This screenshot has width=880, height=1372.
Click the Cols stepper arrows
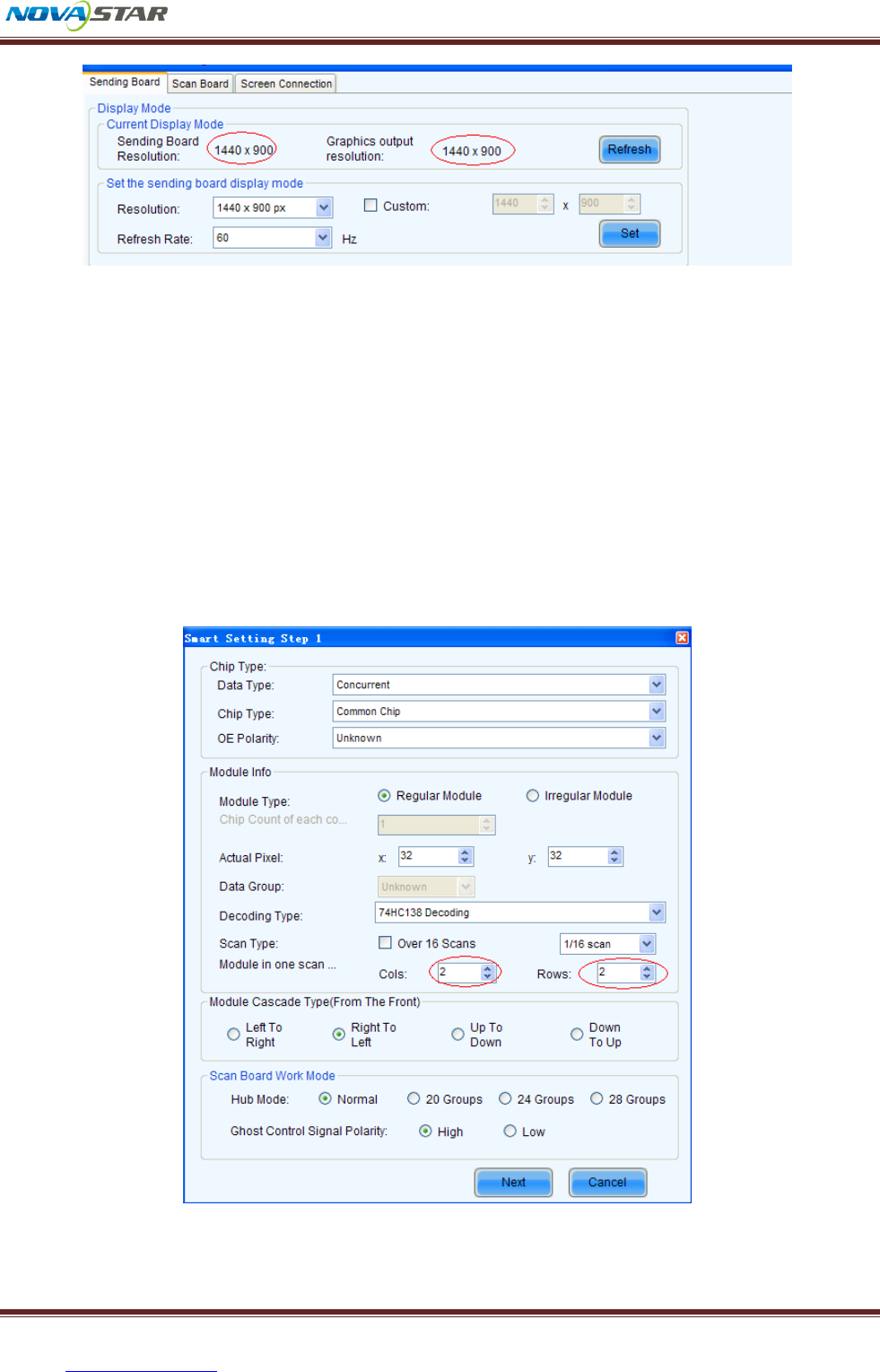(x=487, y=973)
